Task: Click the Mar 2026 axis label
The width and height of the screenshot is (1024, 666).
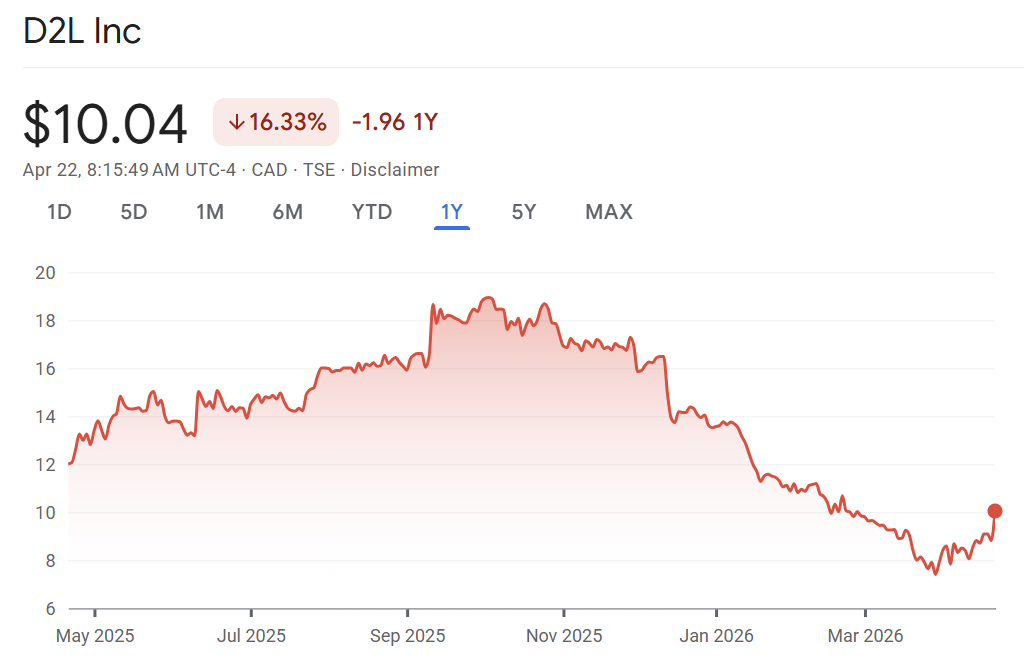Action: [x=865, y=636]
